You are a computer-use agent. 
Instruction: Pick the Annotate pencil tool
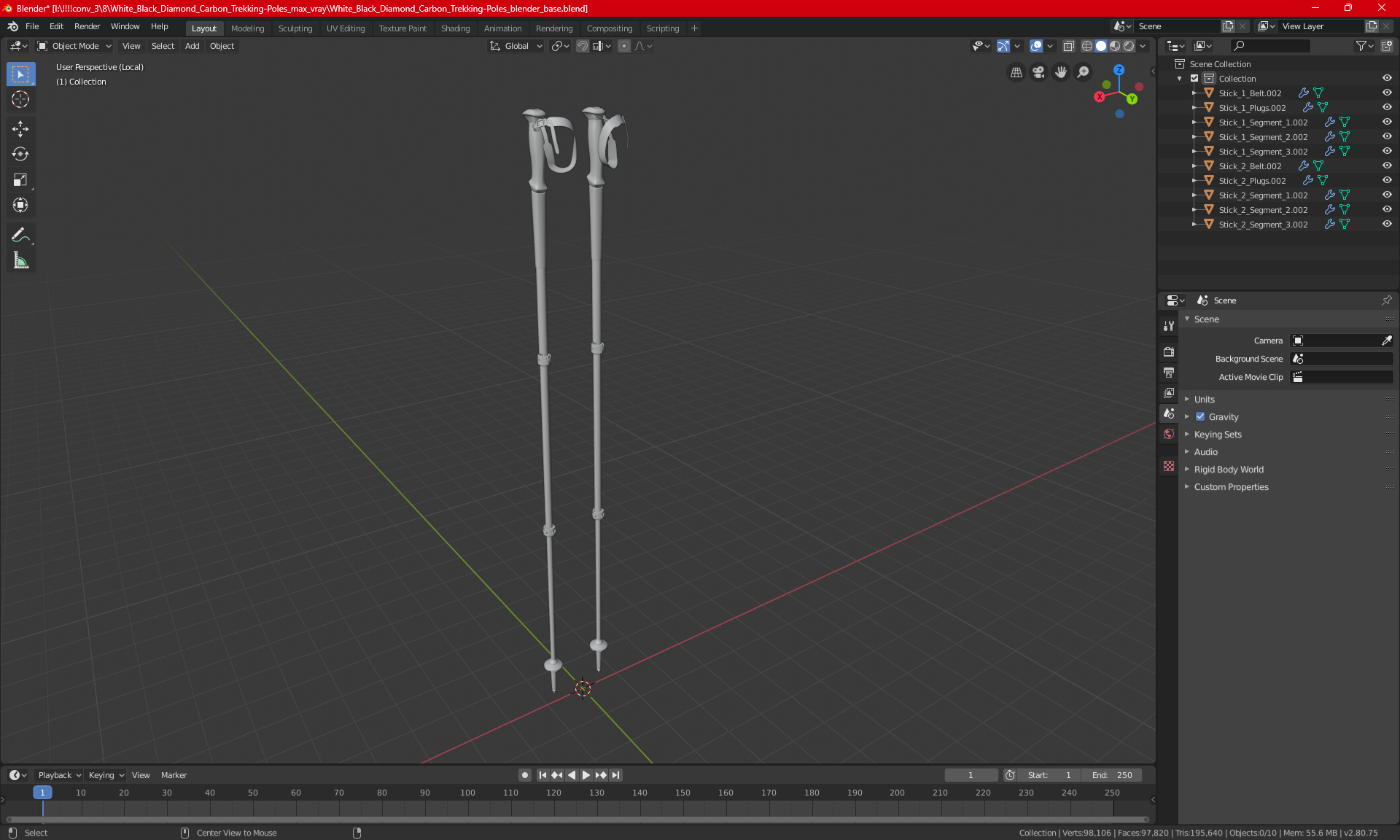pos(20,235)
